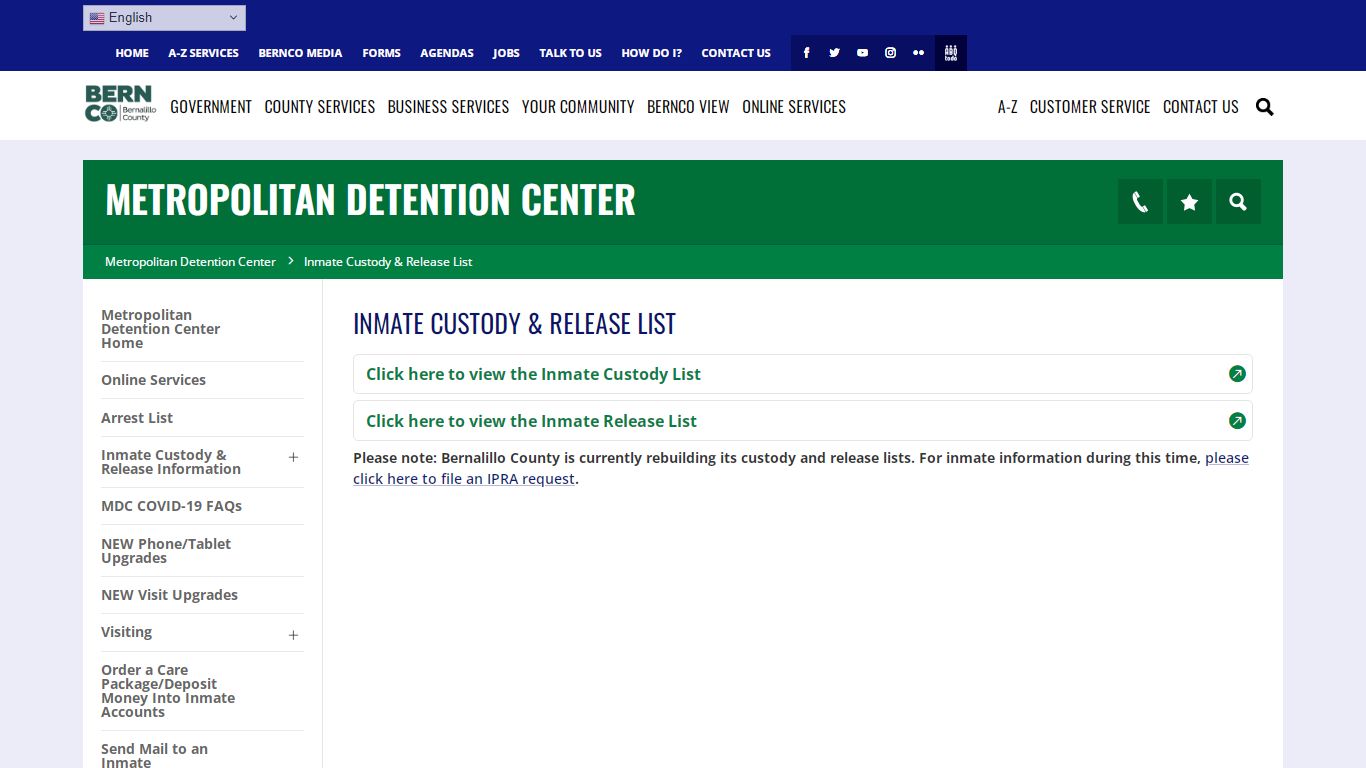The width and height of the screenshot is (1366, 768).
Task: Open AGENDAS in top bar
Action: (447, 53)
